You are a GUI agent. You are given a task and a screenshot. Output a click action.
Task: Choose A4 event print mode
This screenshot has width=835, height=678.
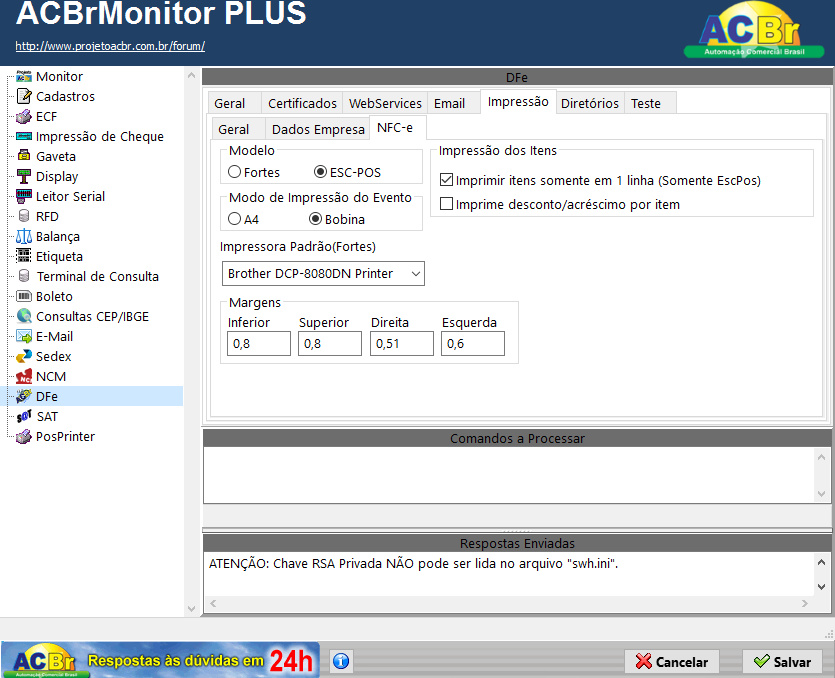tap(234, 219)
